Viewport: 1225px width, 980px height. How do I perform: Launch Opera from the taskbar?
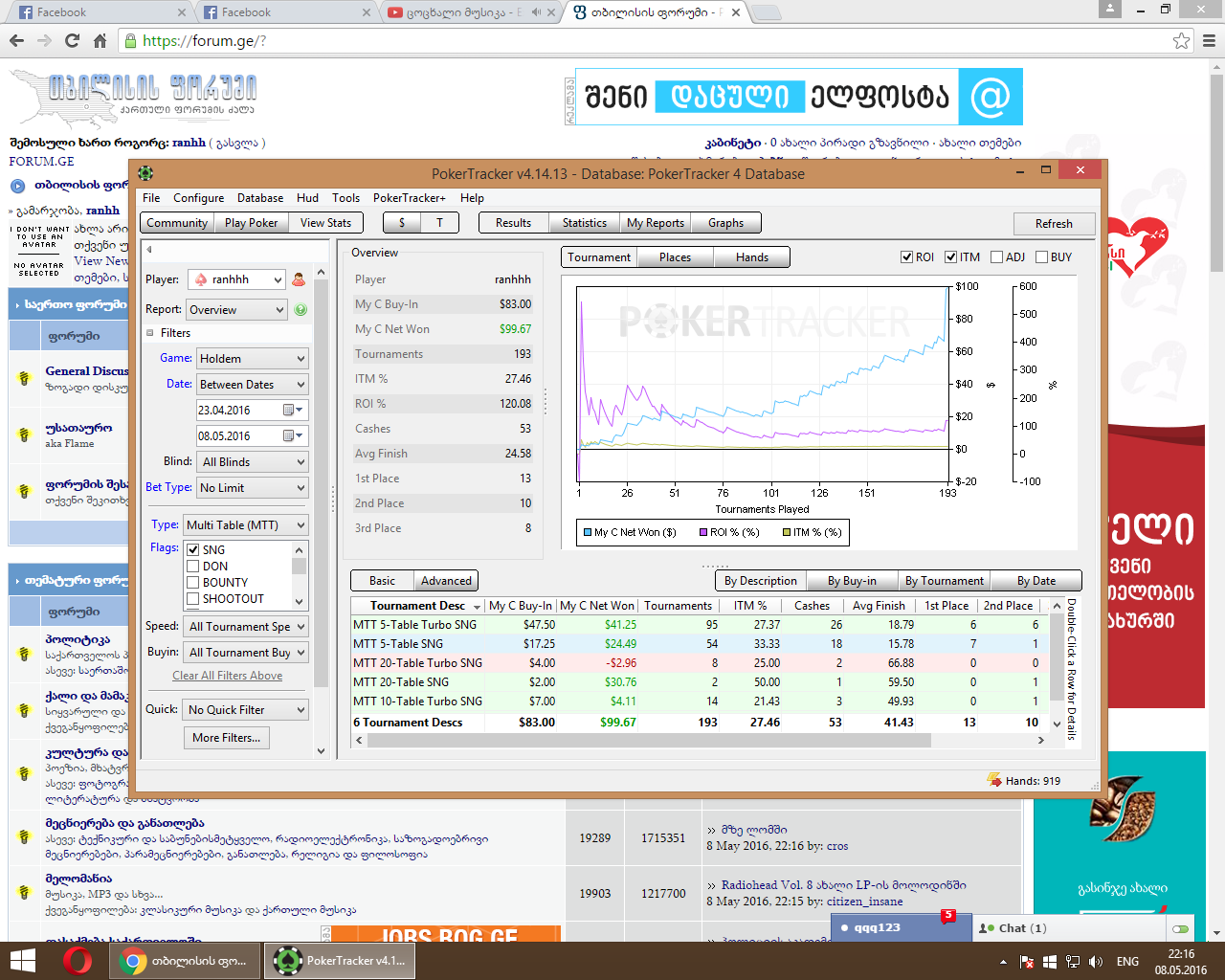pyautogui.click(x=78, y=961)
